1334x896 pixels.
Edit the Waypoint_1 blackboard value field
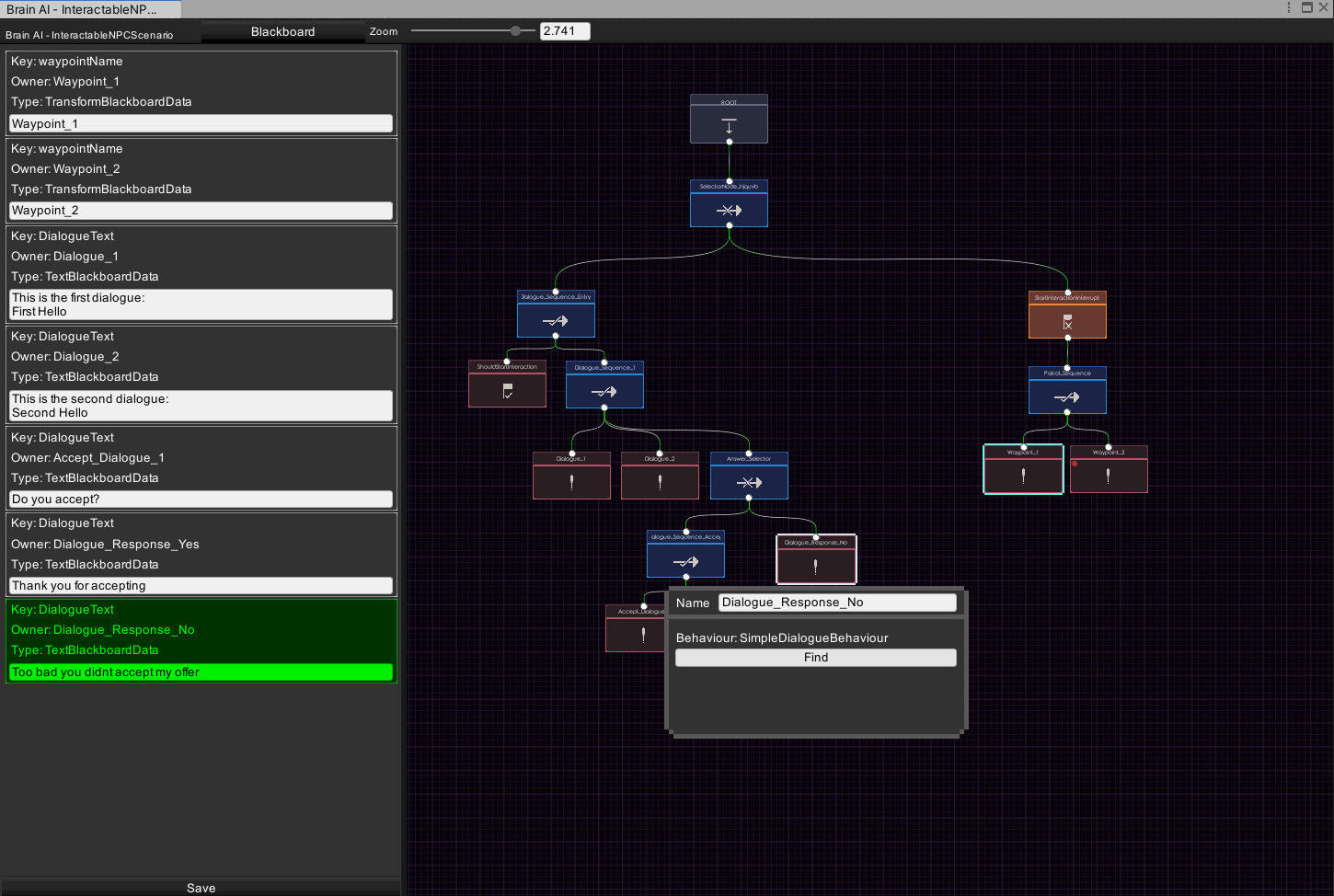201,123
